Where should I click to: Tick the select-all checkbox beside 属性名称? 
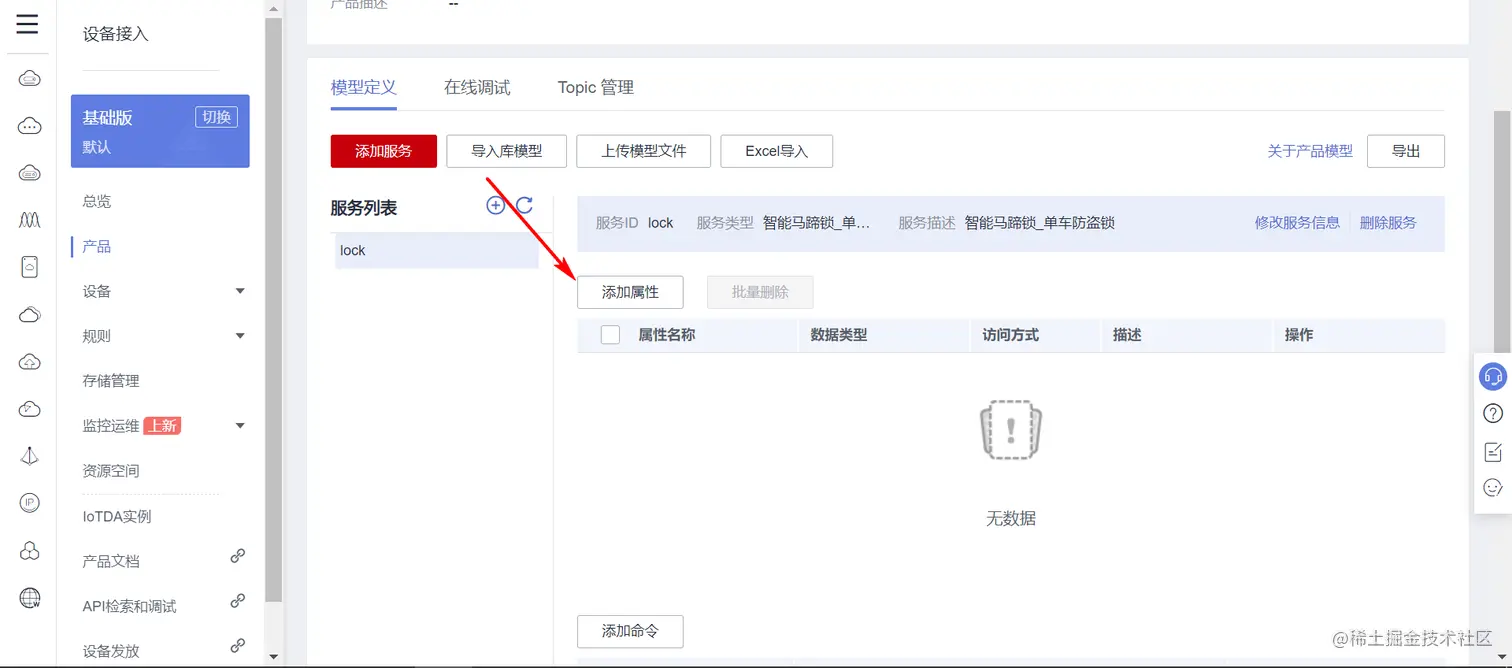click(x=610, y=335)
